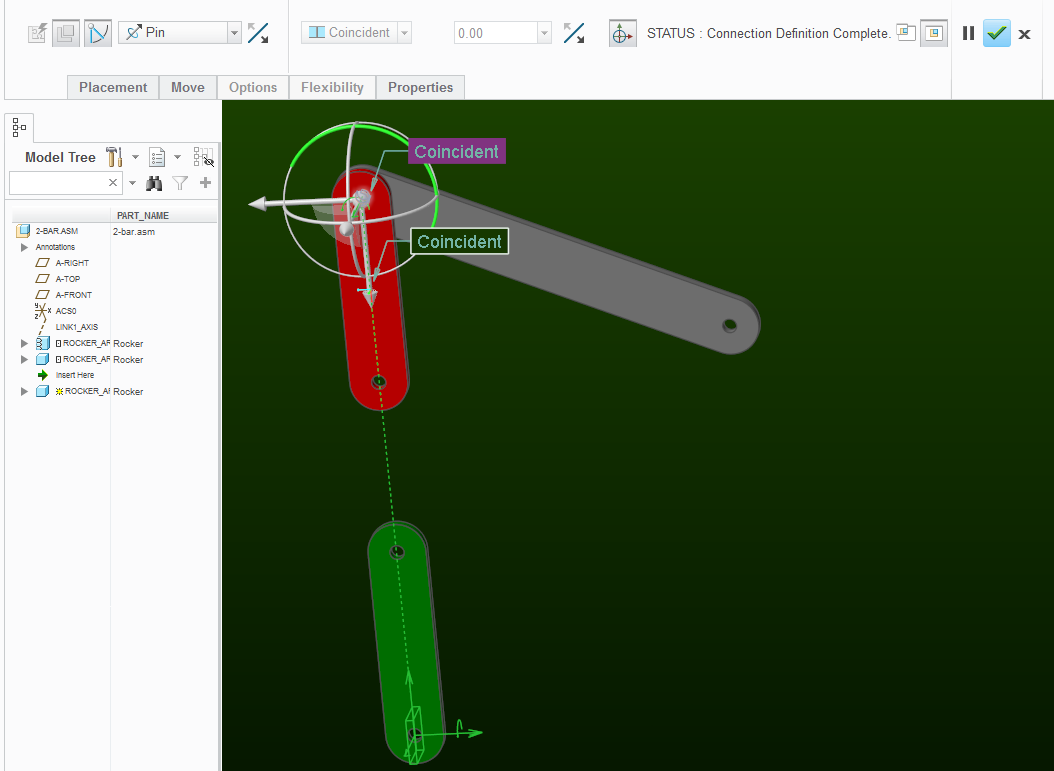Click the green-outlined Coincident constraint label
1054x771 pixels.
pyautogui.click(x=459, y=241)
